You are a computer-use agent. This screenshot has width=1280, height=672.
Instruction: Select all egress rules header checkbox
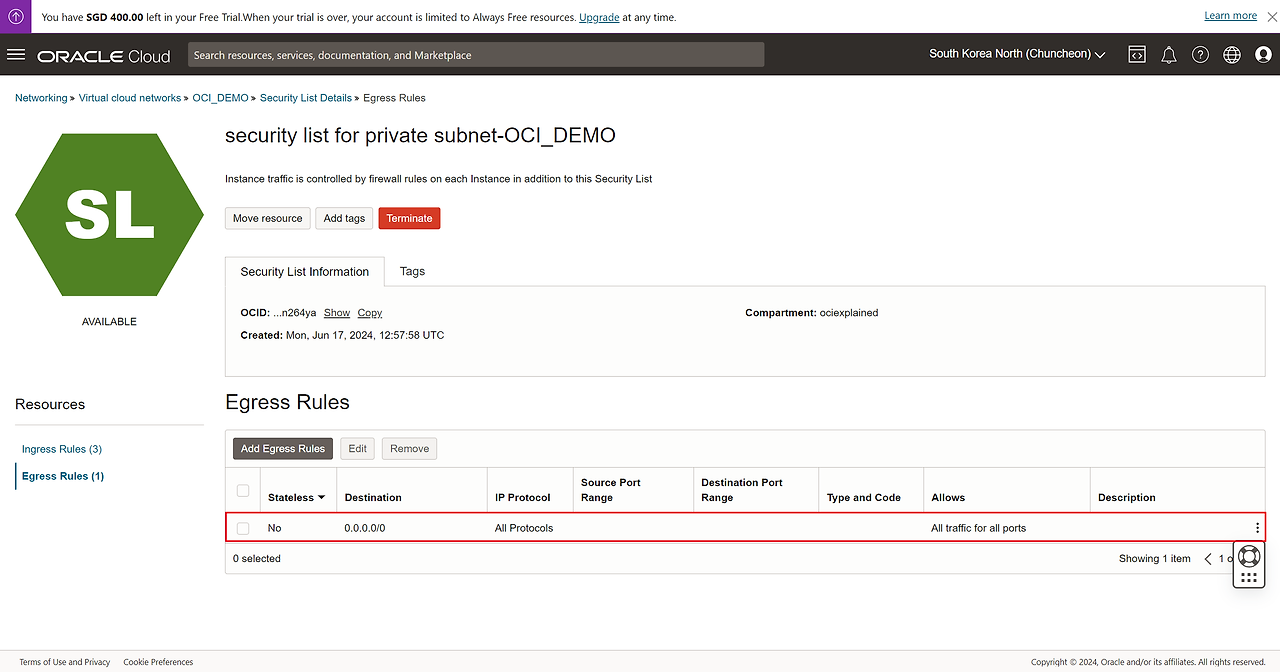(x=243, y=490)
